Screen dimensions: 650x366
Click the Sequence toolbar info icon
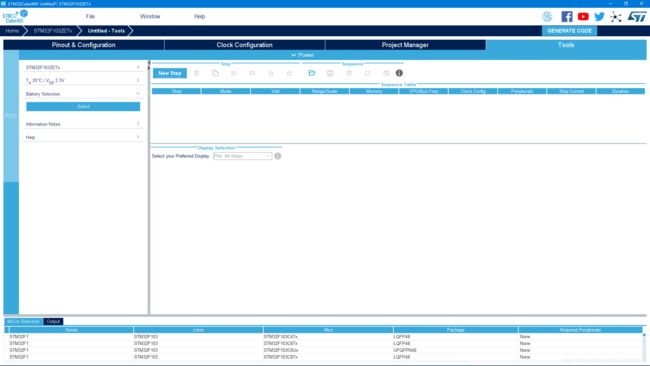(399, 73)
